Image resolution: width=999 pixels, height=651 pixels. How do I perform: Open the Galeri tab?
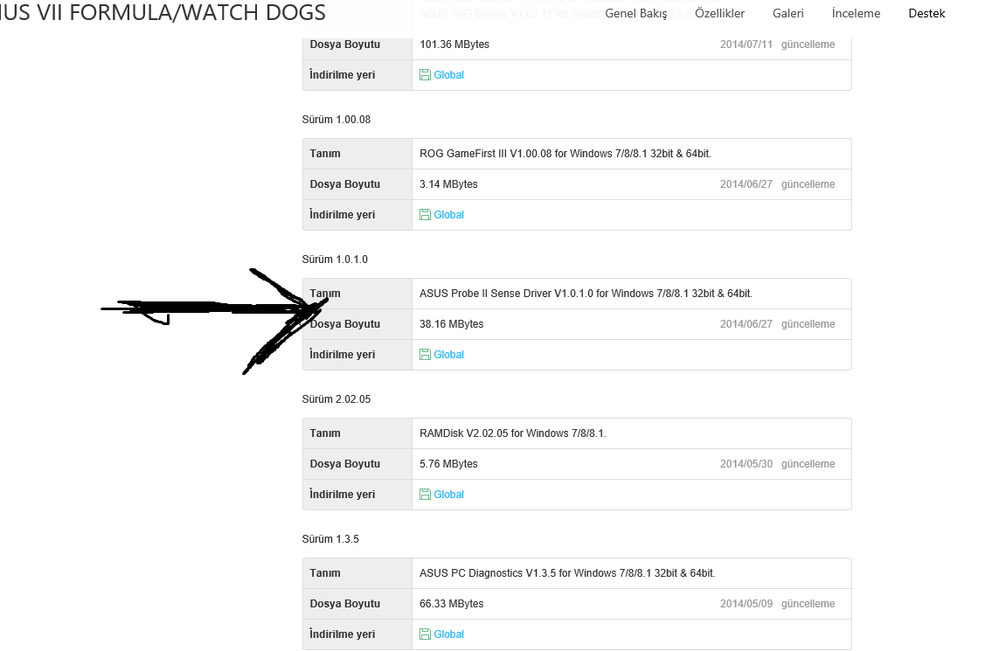pyautogui.click(x=788, y=13)
